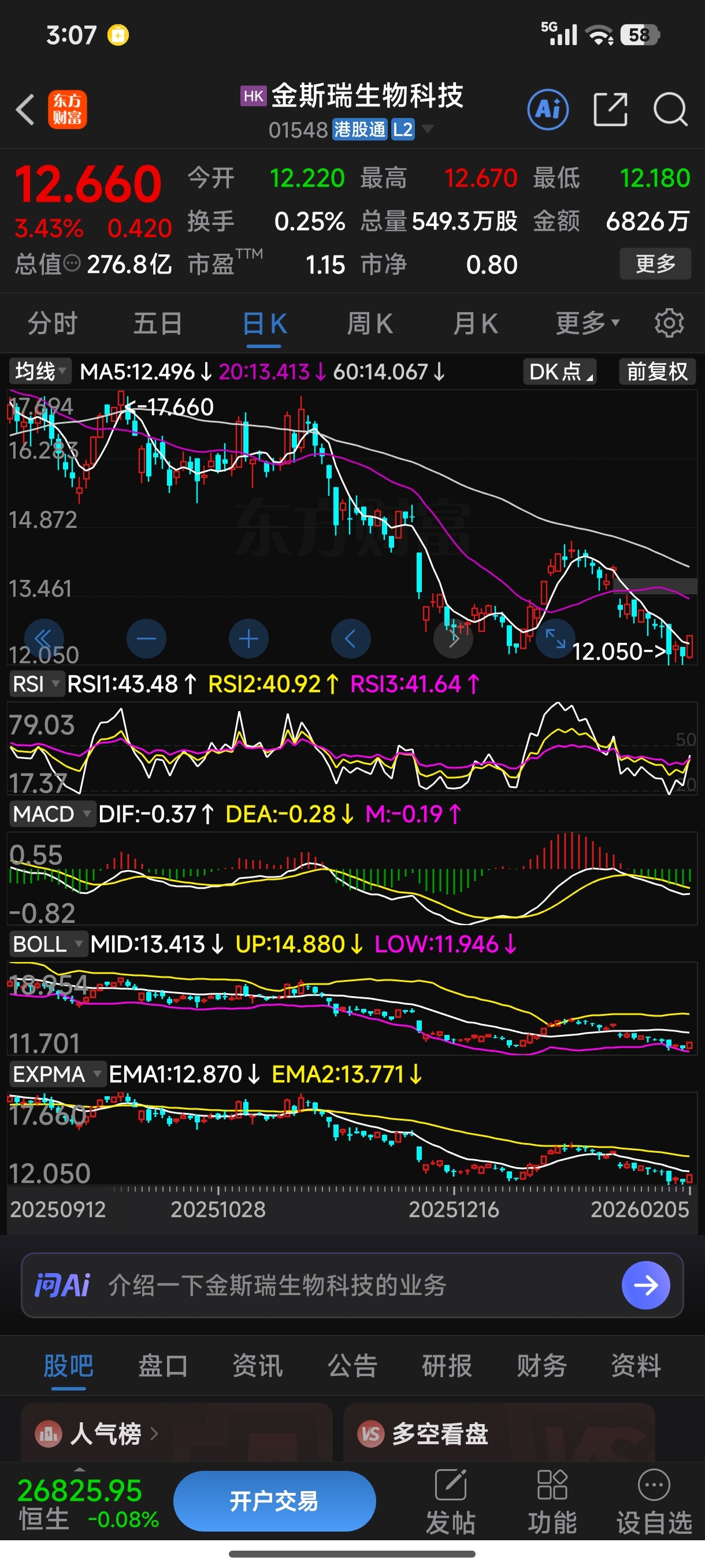Open the search magnifier icon
Image resolution: width=705 pixels, height=1568 pixels.
pos(670,110)
